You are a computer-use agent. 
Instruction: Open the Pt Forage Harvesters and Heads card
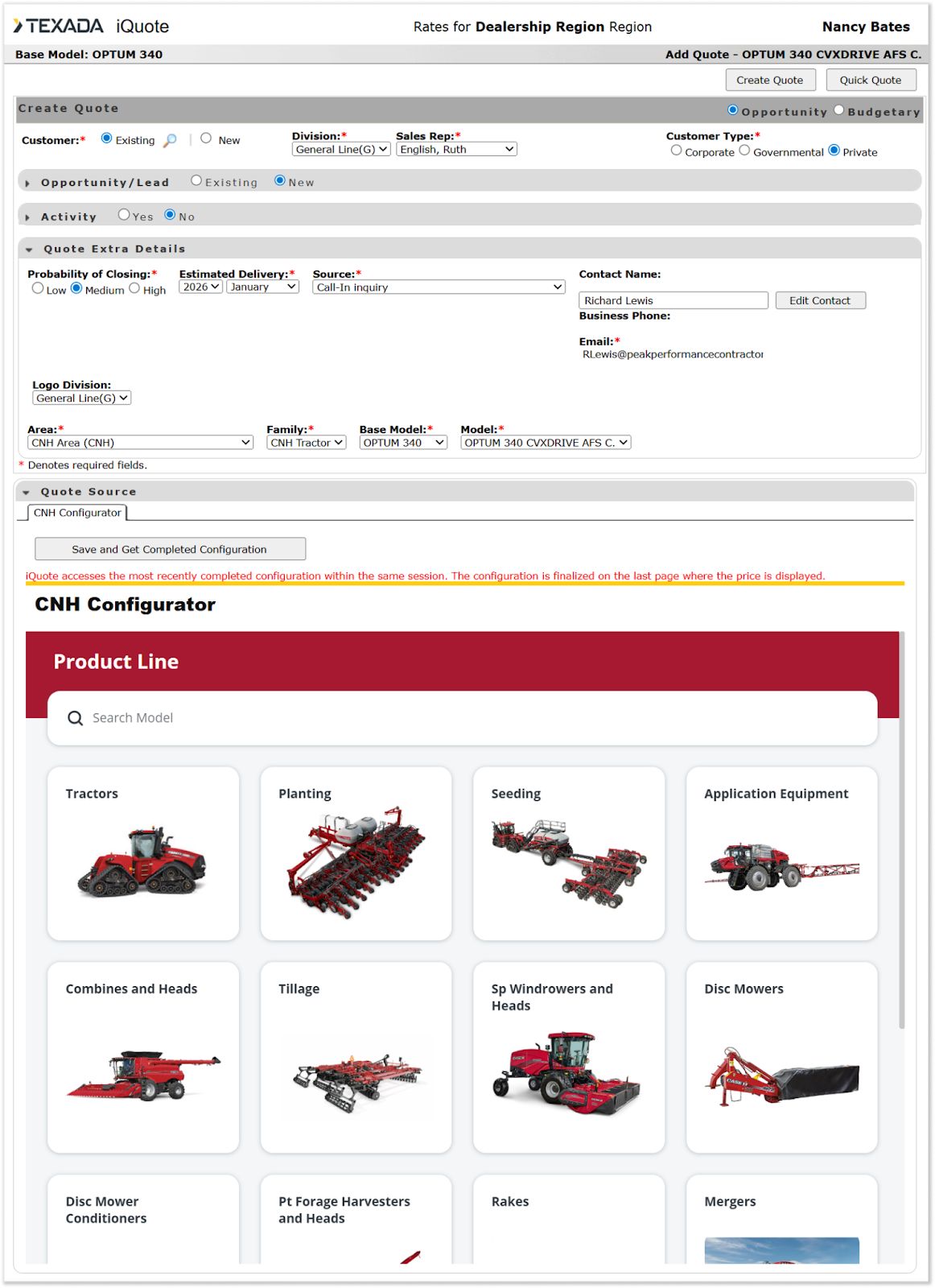pos(356,1219)
